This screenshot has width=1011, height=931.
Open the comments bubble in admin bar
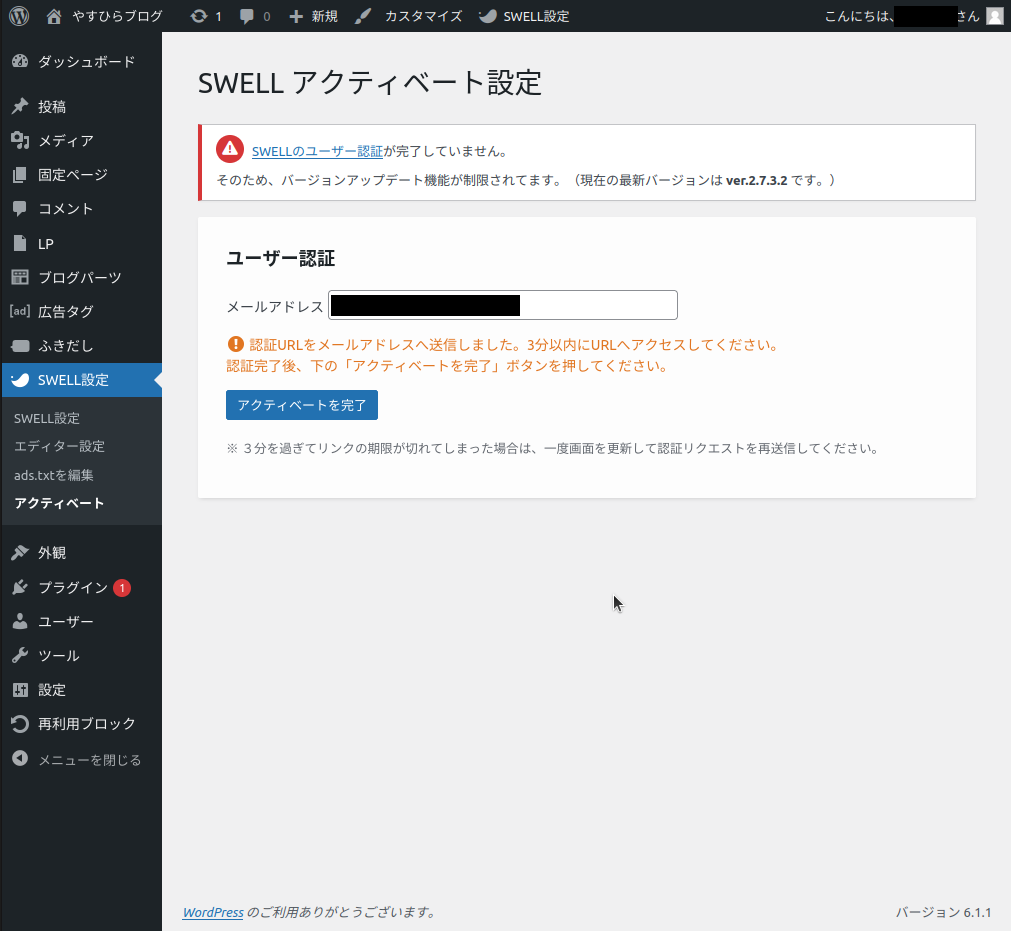pyautogui.click(x=246, y=16)
